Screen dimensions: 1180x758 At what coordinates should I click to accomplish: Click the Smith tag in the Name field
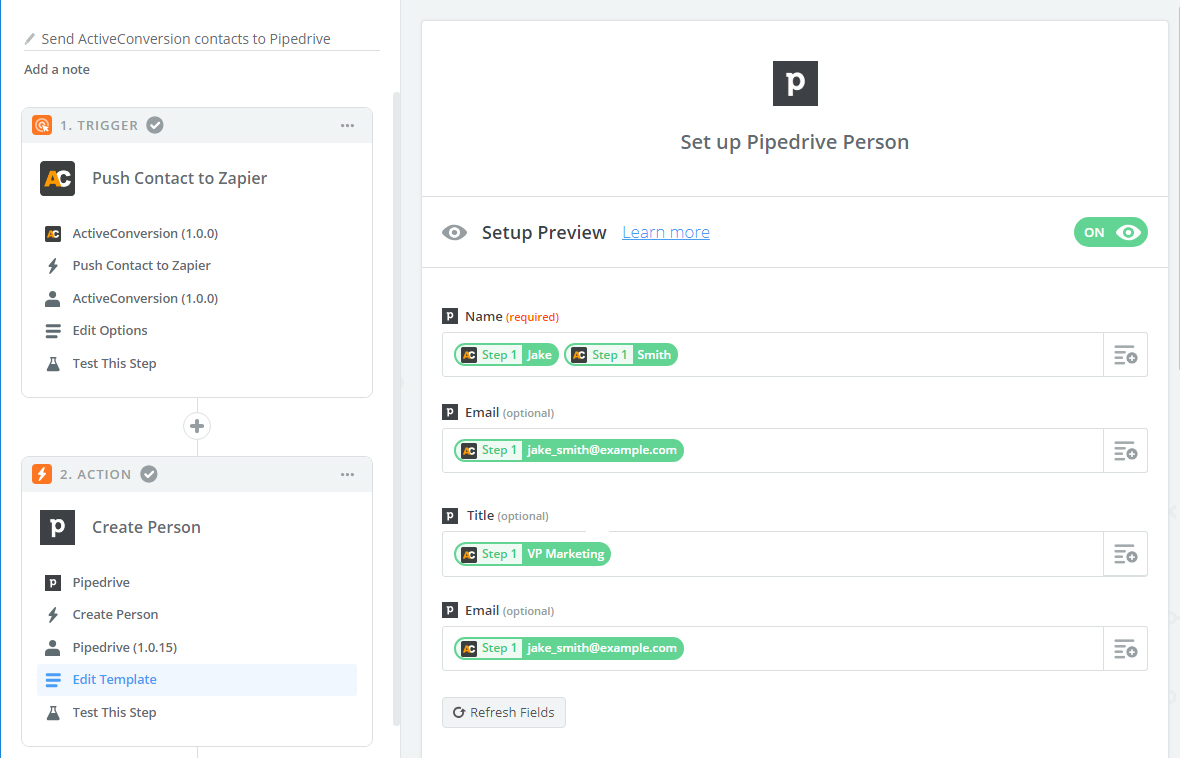pyautogui.click(x=621, y=355)
